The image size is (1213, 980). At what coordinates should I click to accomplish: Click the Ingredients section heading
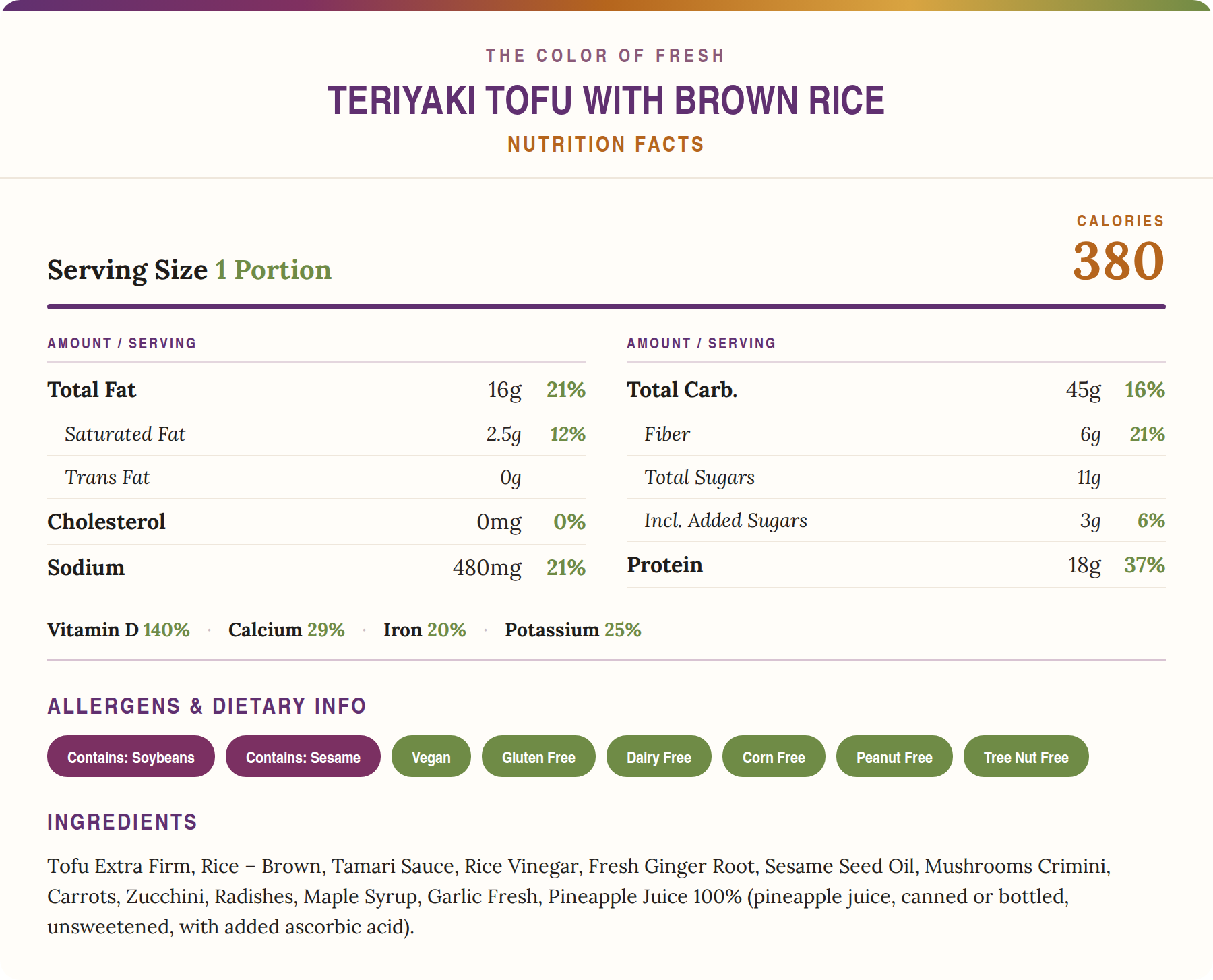click(122, 822)
